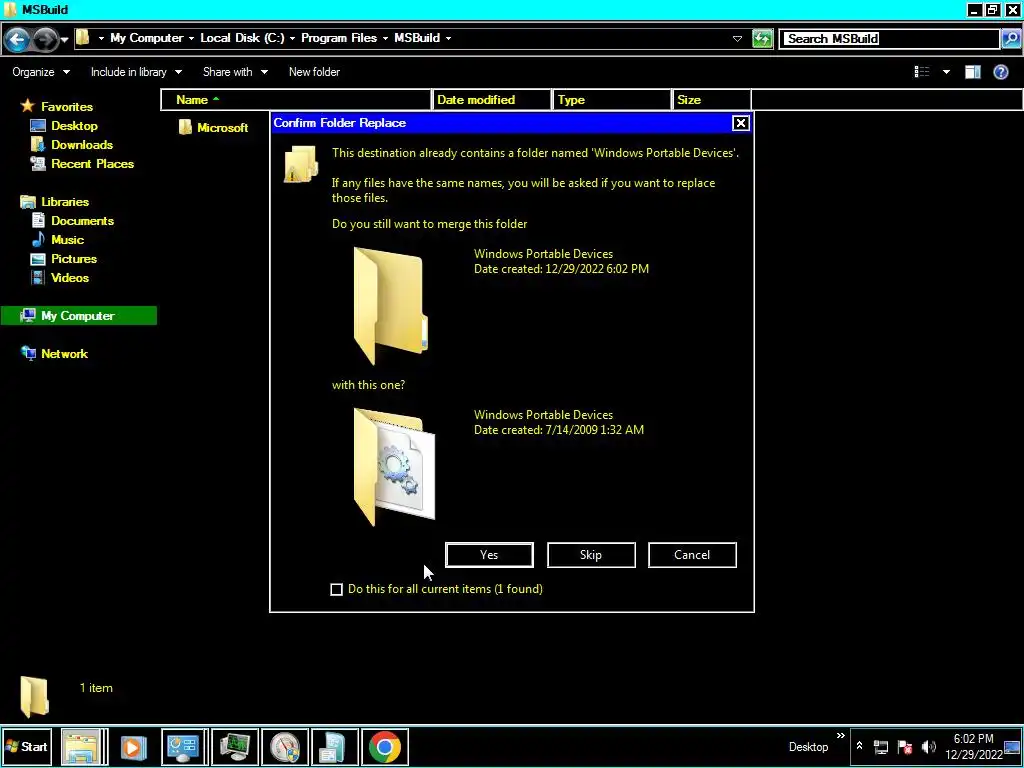
Task: Focus the Search MSBuild field
Action: [x=891, y=39]
